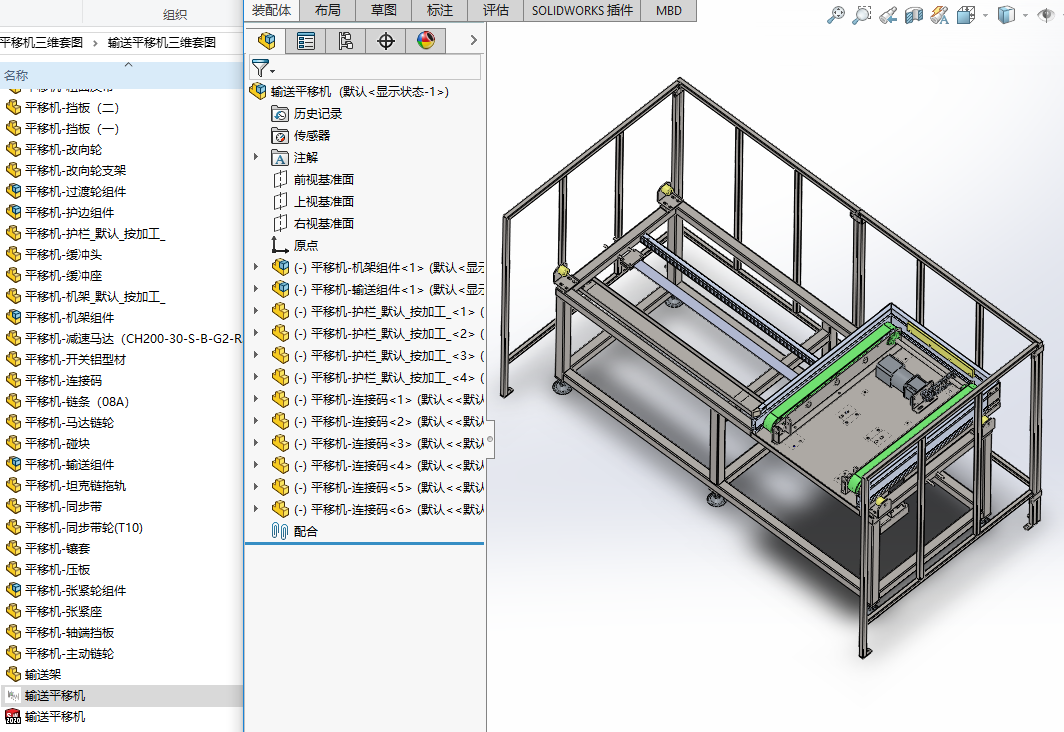Expand the 注解 tree node

click(256, 158)
